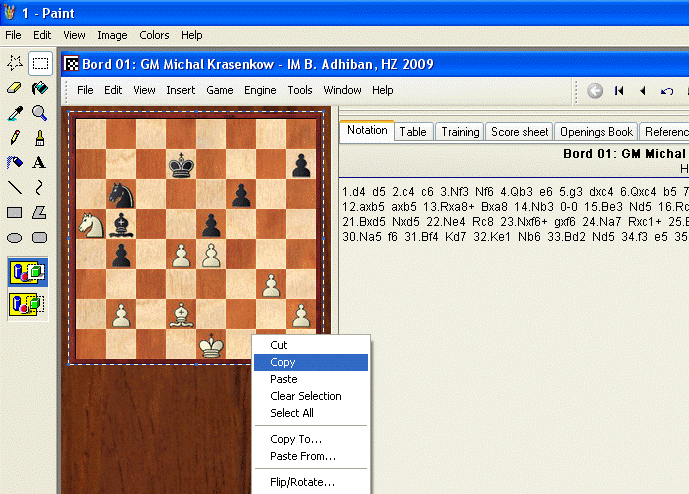Enable opaque selection mode option
The width and height of the screenshot is (689, 494).
click(27, 272)
